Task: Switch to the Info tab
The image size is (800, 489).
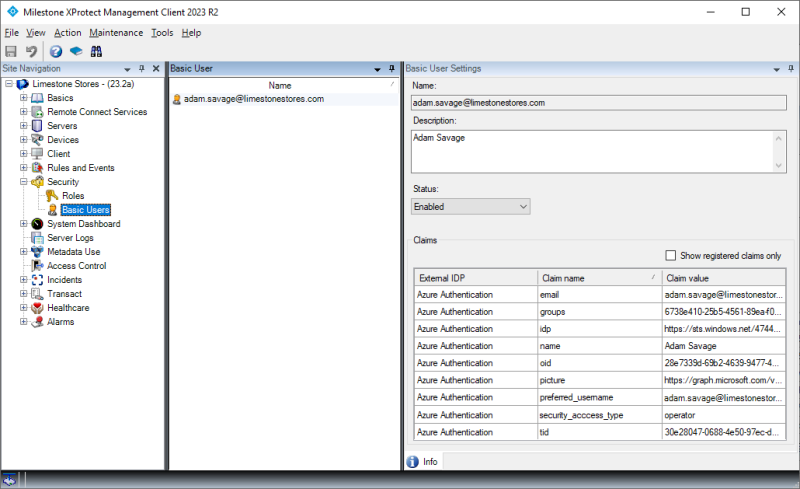Action: [x=423, y=461]
